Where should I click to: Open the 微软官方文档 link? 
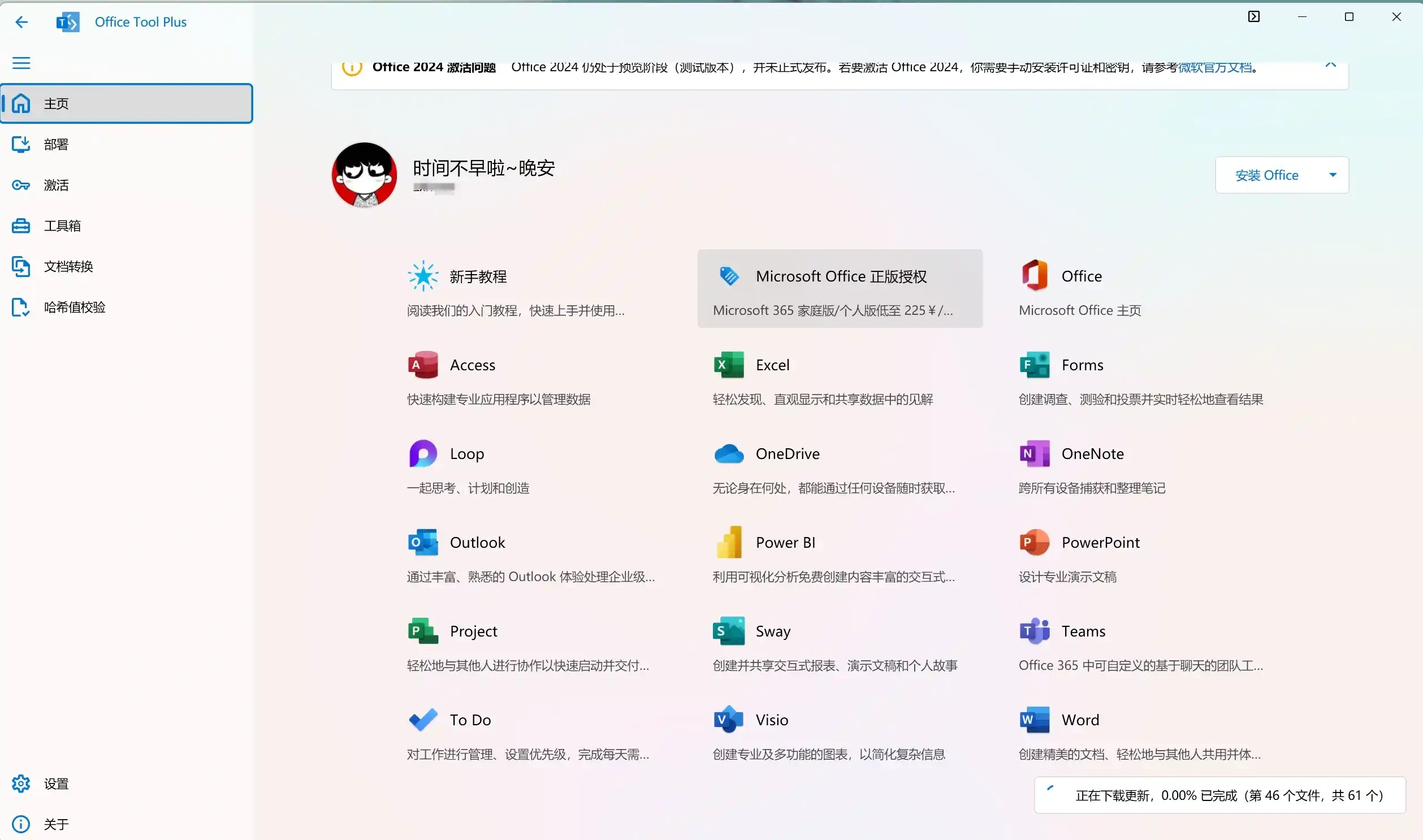pyautogui.click(x=1215, y=67)
